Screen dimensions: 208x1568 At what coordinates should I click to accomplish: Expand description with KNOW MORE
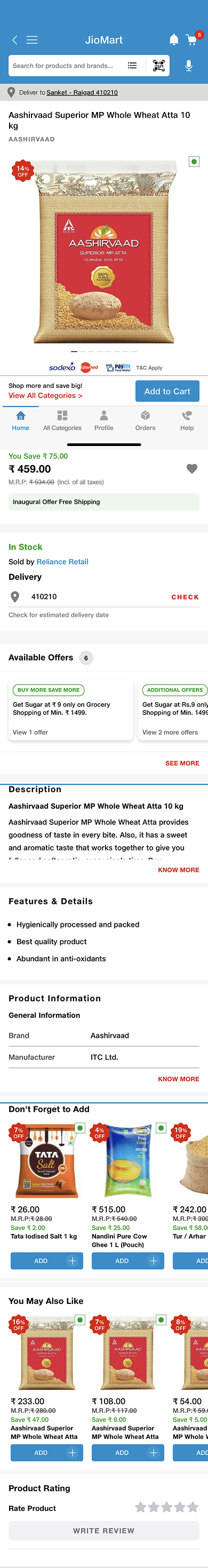tap(178, 870)
